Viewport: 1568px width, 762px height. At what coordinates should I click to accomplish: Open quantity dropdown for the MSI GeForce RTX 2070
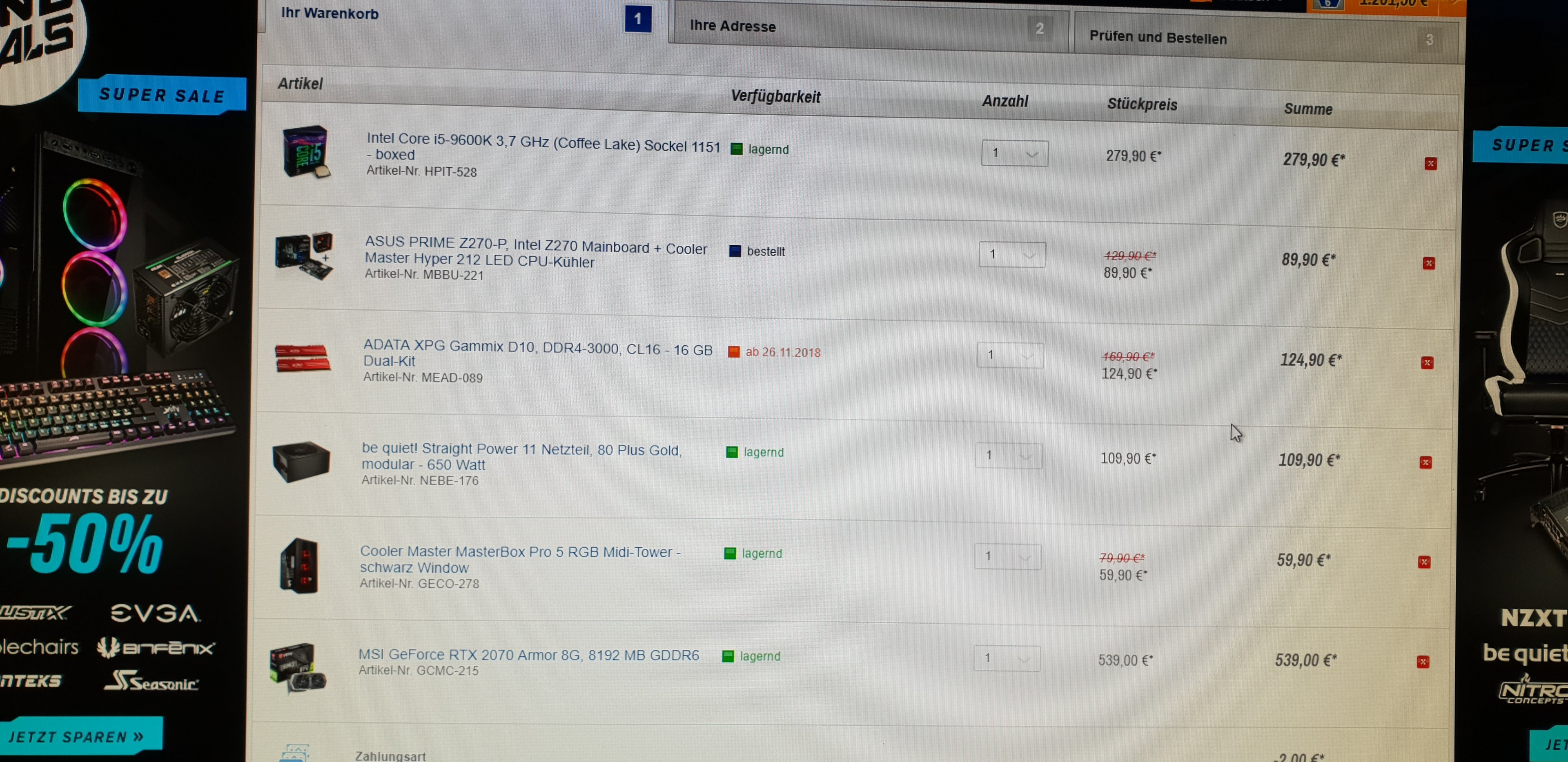pyautogui.click(x=1007, y=658)
